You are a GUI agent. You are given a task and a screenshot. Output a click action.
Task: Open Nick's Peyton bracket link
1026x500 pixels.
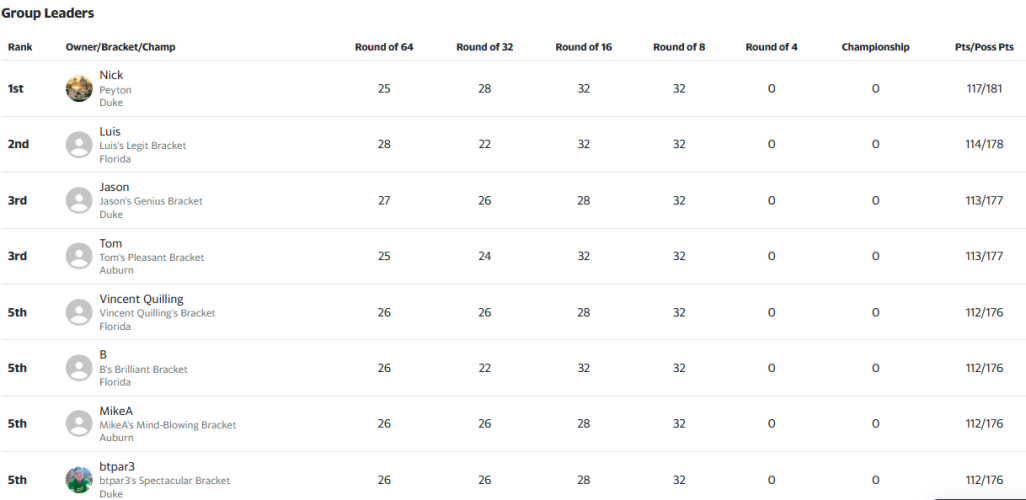[115, 90]
